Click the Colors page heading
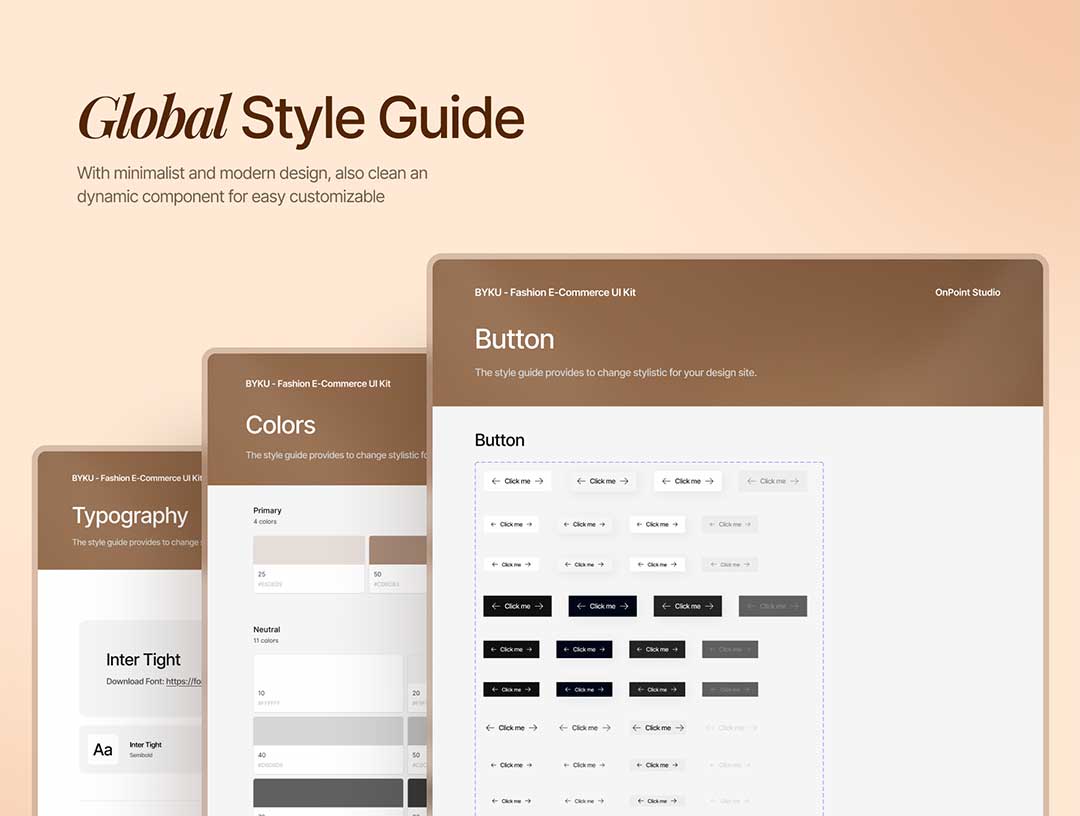Image resolution: width=1080 pixels, height=816 pixels. (280, 425)
